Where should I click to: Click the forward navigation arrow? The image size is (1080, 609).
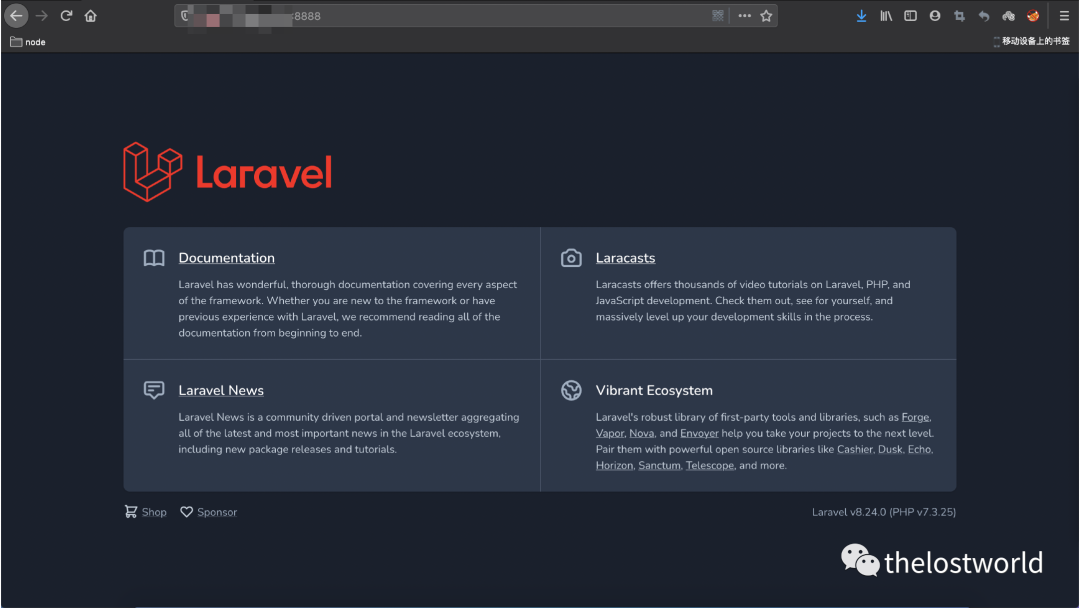41,16
